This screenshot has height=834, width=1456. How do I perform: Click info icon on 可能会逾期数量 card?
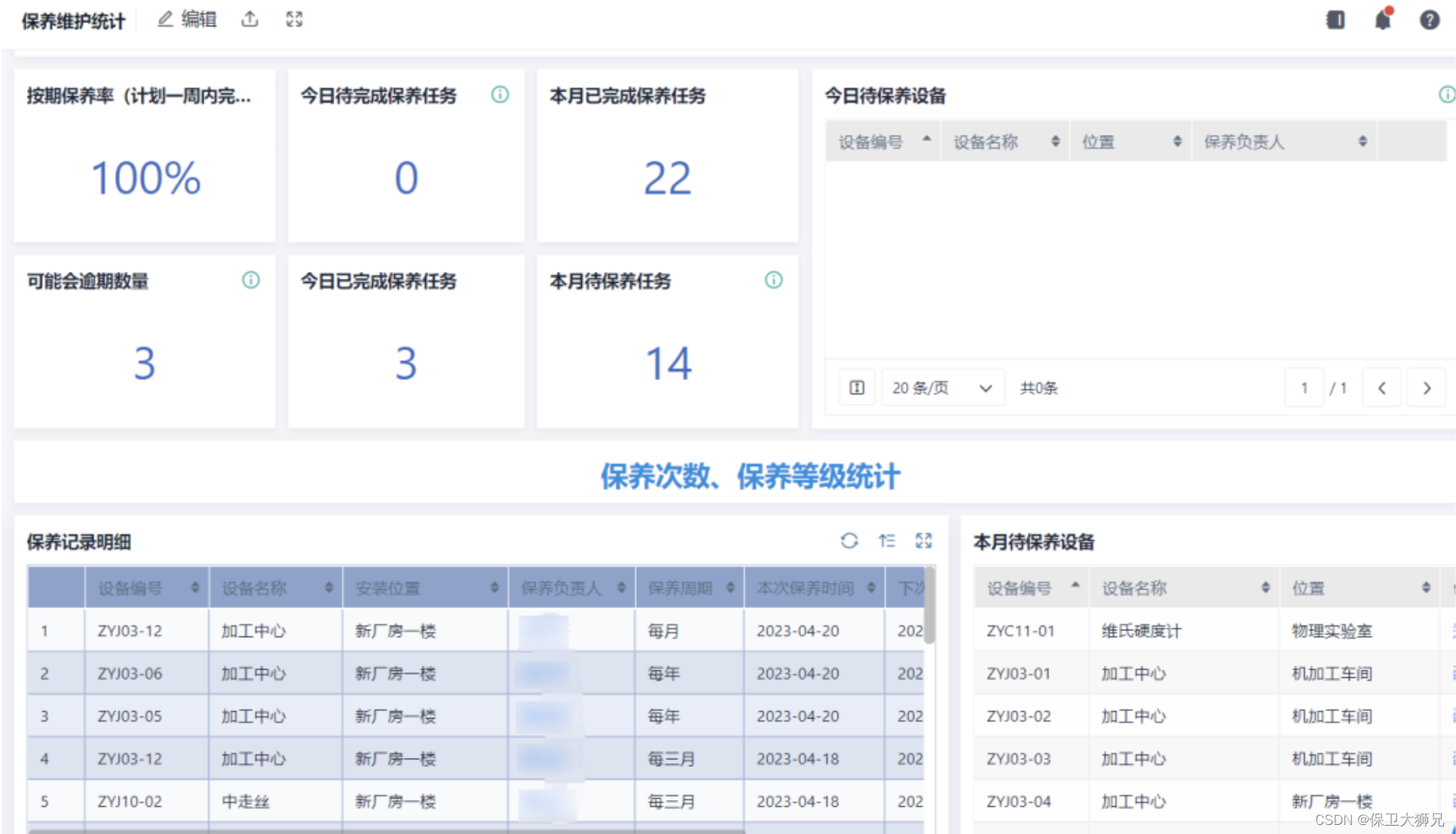pyautogui.click(x=250, y=281)
